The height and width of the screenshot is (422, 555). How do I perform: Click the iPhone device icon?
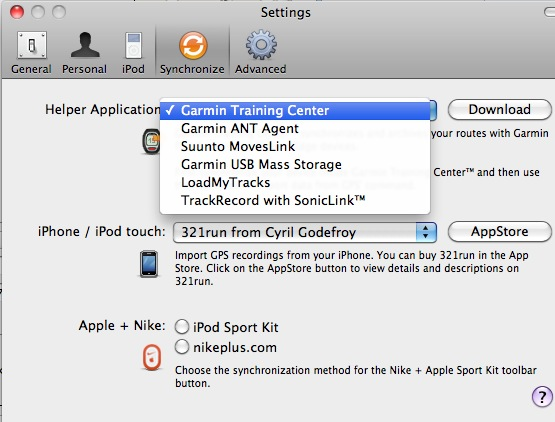click(x=149, y=264)
